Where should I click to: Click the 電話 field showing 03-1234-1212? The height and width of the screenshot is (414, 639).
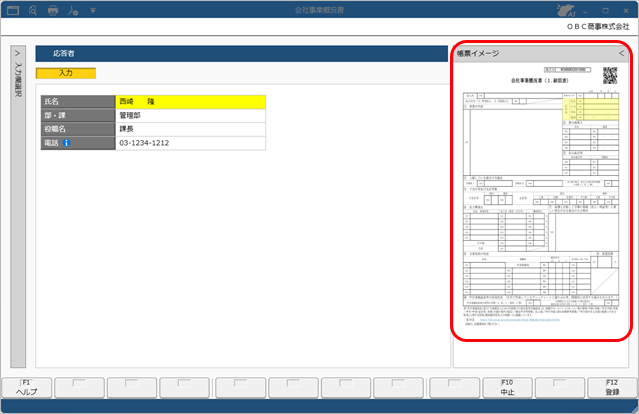click(191, 143)
